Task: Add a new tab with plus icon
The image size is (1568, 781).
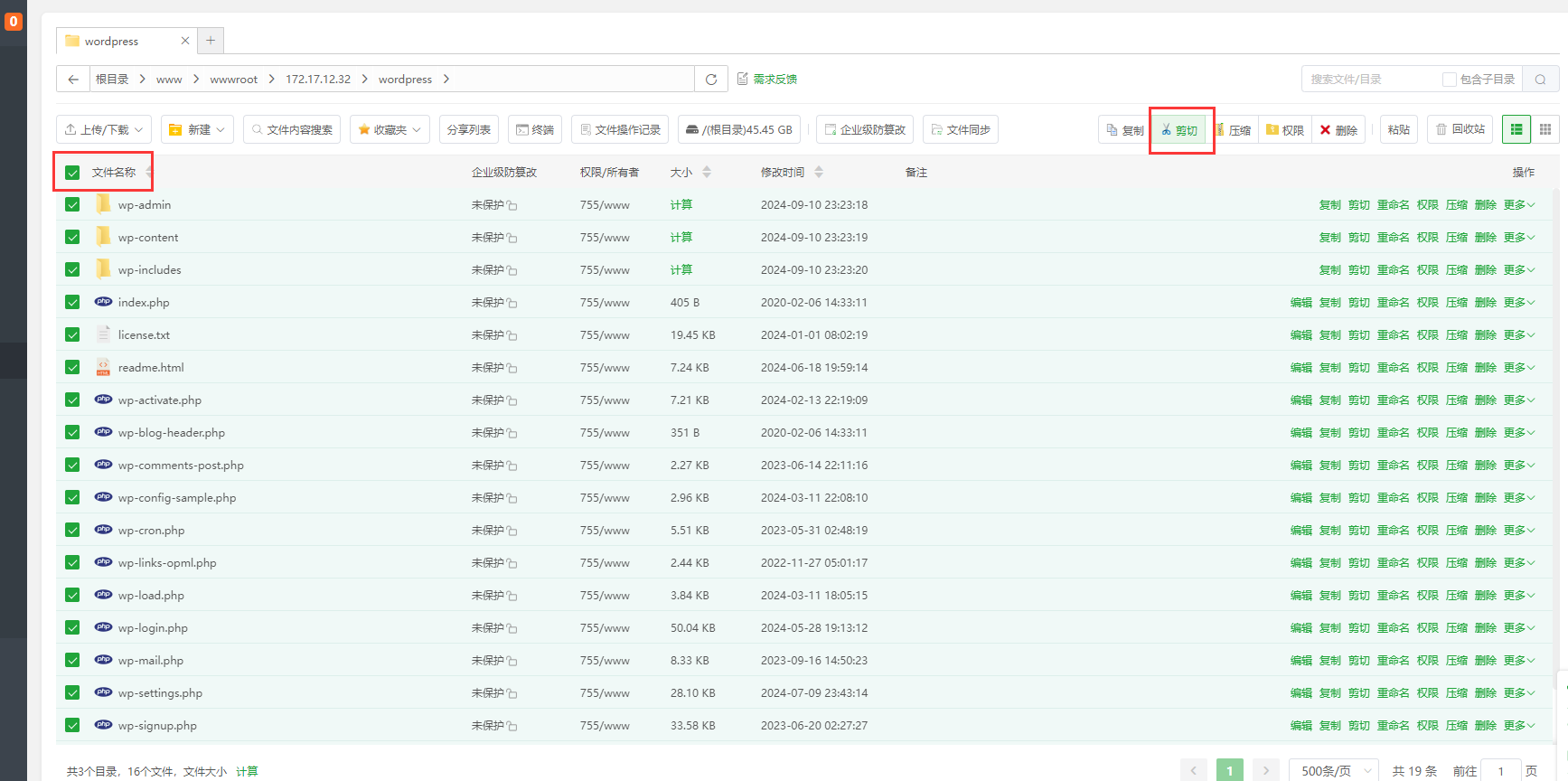Action: pyautogui.click(x=211, y=41)
